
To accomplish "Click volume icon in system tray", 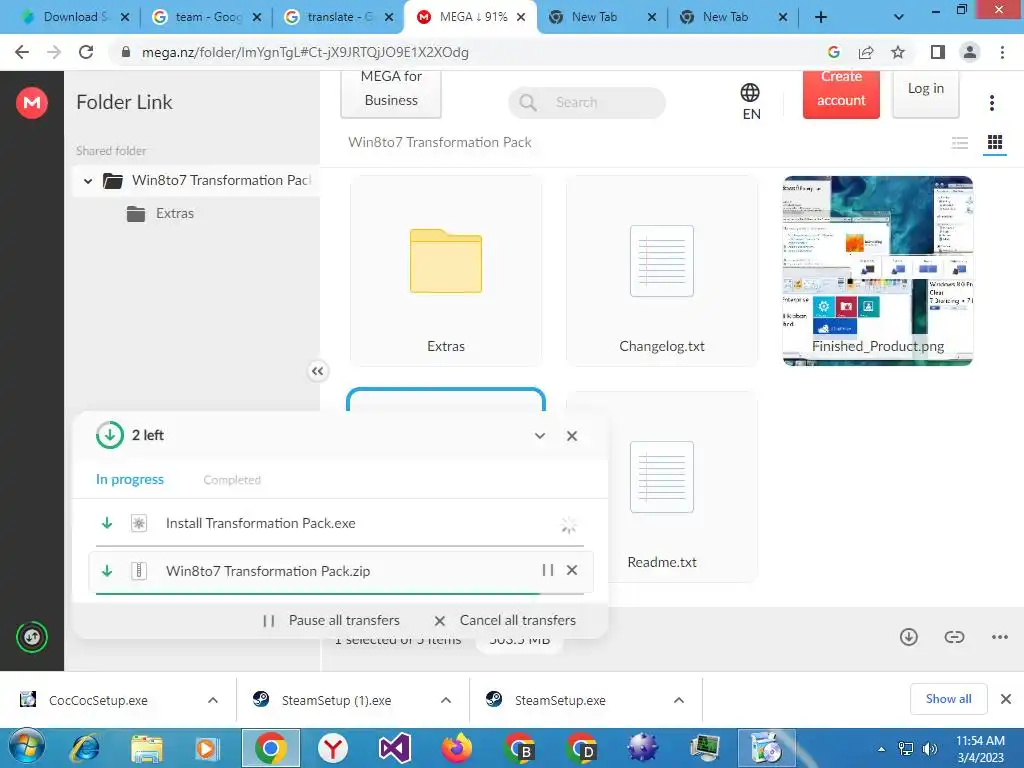I will pos(929,749).
